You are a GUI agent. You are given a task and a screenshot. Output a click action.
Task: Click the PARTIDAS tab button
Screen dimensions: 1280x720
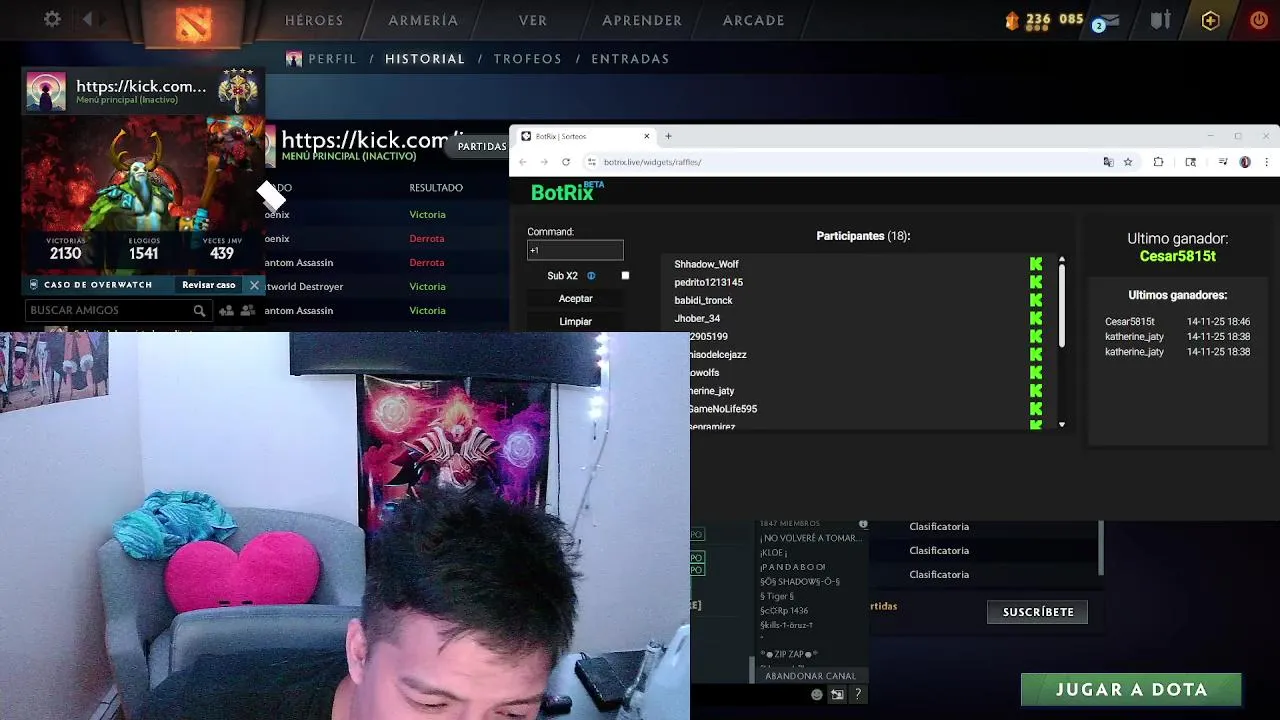(482, 147)
